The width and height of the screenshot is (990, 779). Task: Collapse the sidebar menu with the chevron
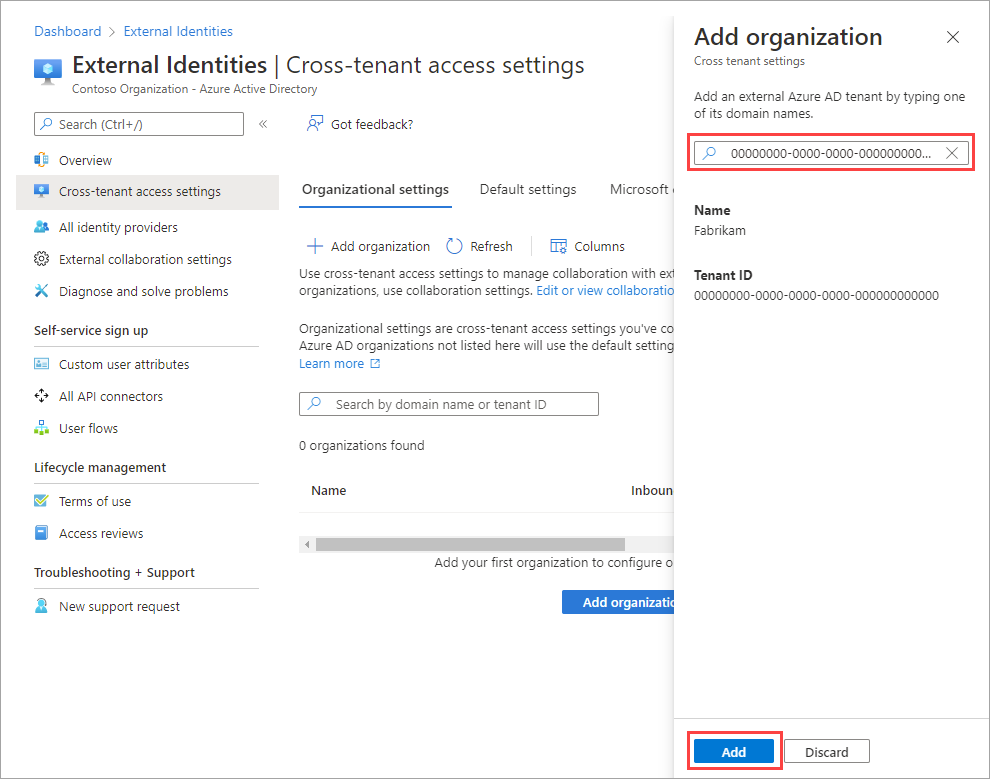tap(263, 124)
